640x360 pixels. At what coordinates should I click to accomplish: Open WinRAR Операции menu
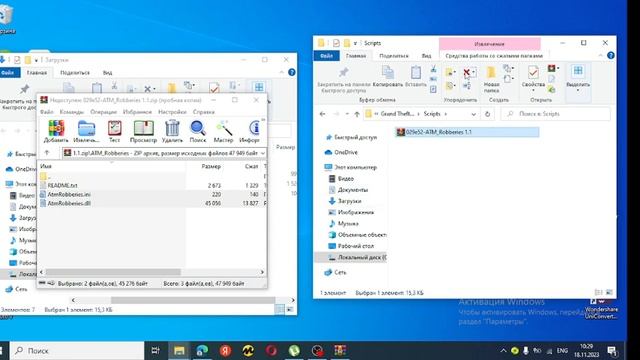(x=103, y=112)
